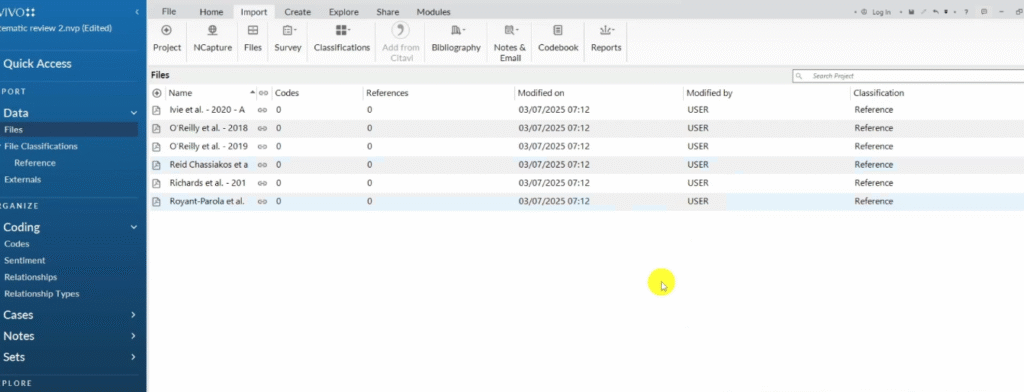Click the feedback chat bubble icon

click(984, 12)
